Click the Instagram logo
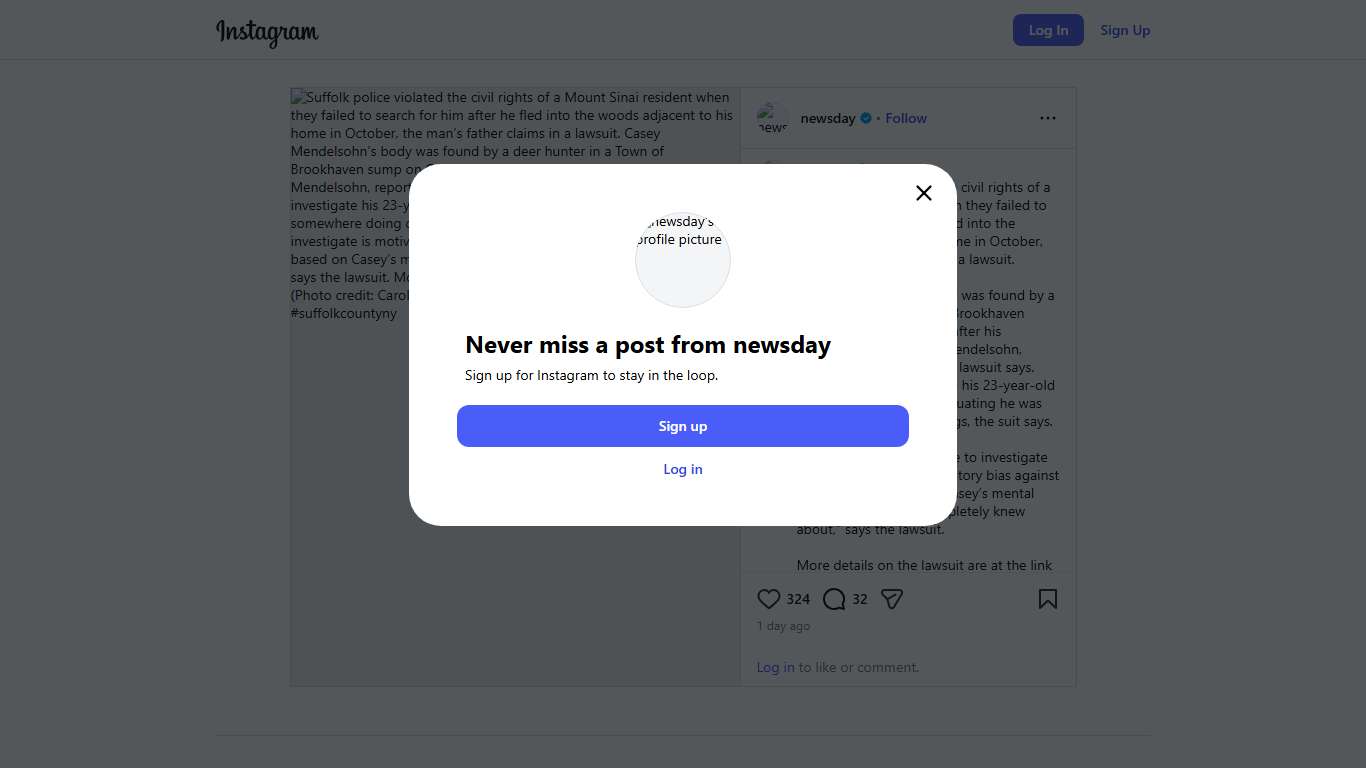Image resolution: width=1366 pixels, height=768 pixels. tap(267, 31)
